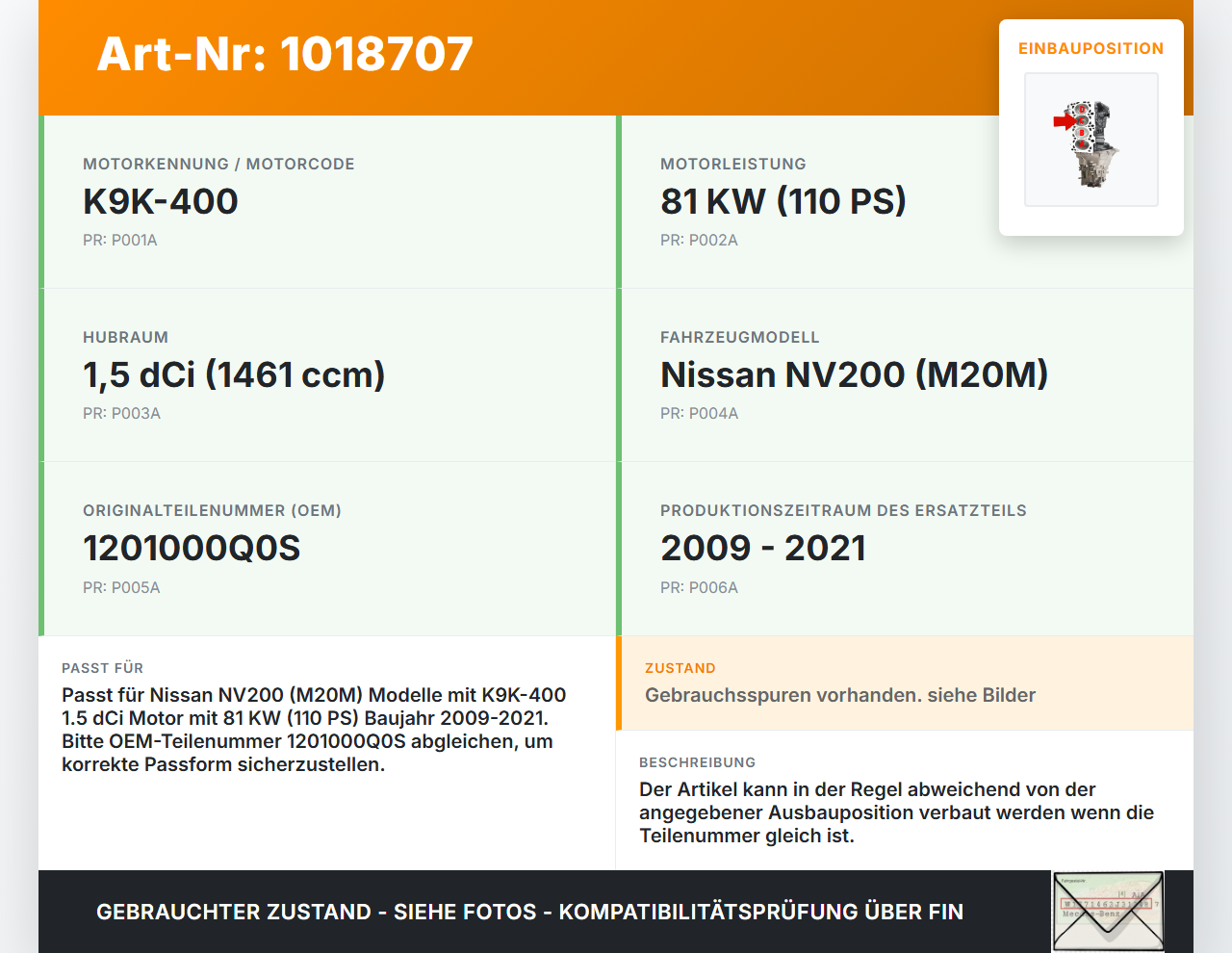Click PR: P005A reference text
Screen dimensions: 1232x953
point(121,587)
